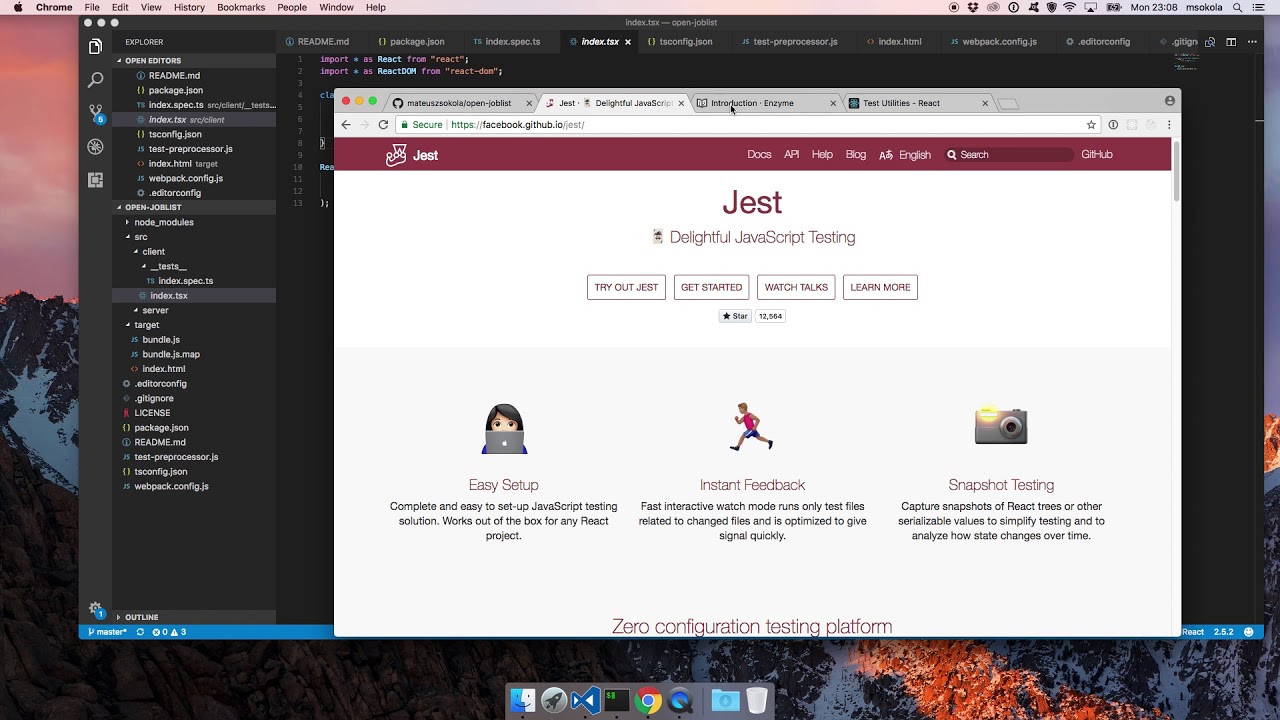Click the WATCH TALKS button
Screen dimensions: 1280x720
796,287
